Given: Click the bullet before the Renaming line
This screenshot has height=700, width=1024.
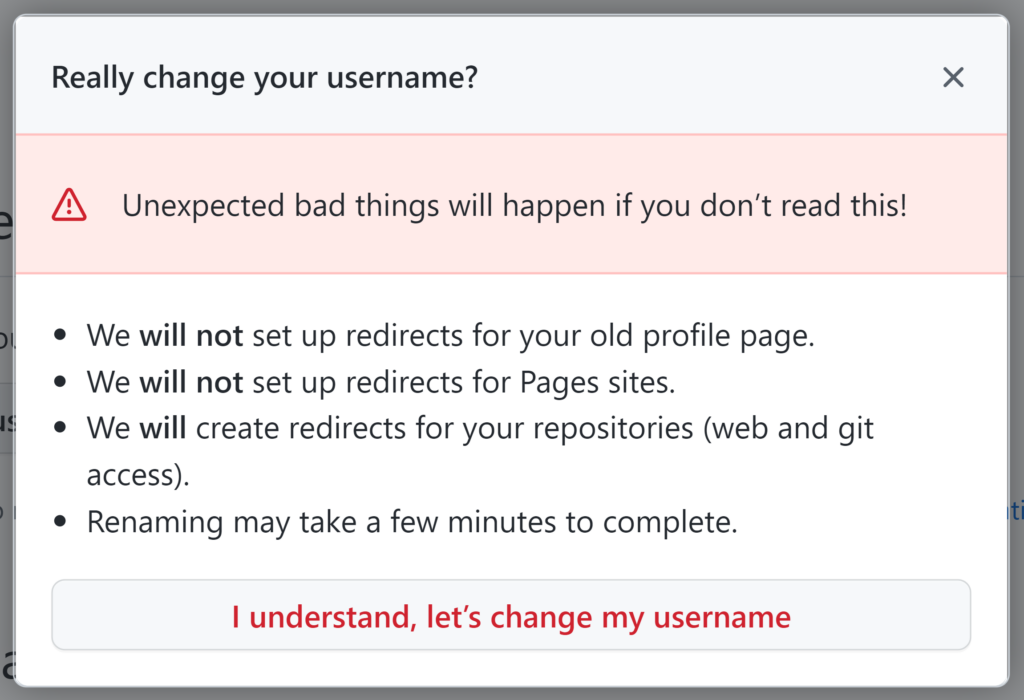Looking at the screenshot, I should [x=62, y=523].
